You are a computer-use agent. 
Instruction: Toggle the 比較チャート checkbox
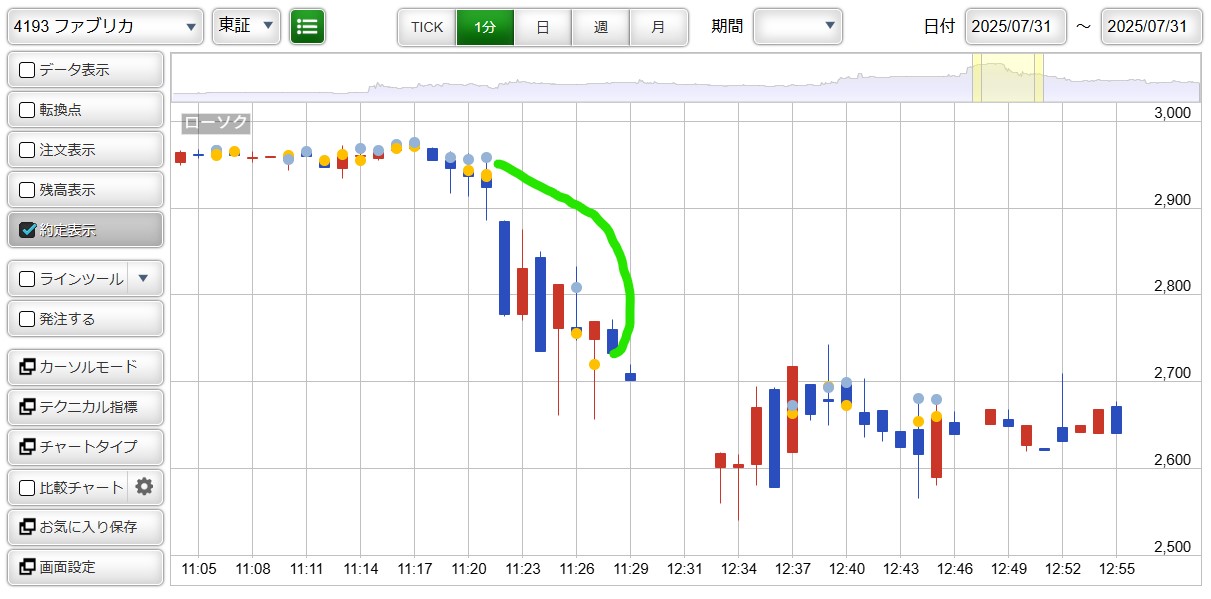tap(27, 488)
